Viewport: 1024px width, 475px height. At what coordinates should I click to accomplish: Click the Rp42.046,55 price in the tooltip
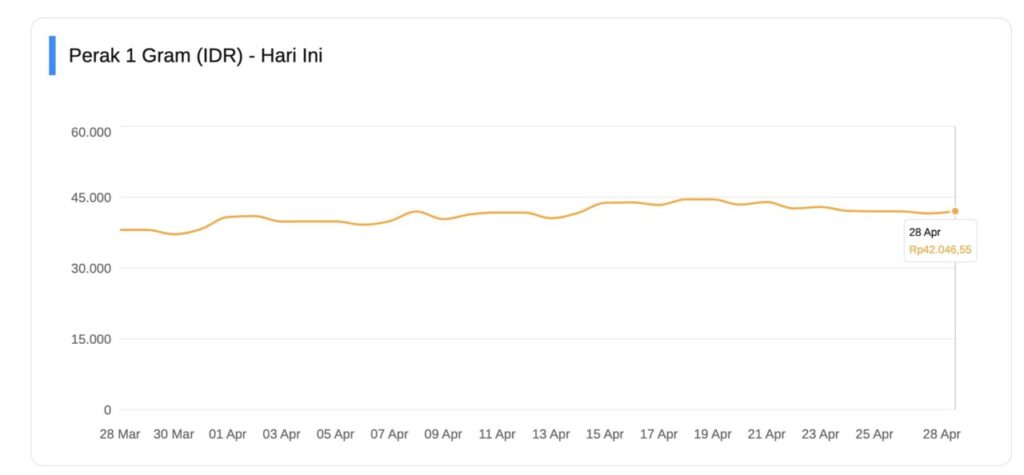(940, 250)
